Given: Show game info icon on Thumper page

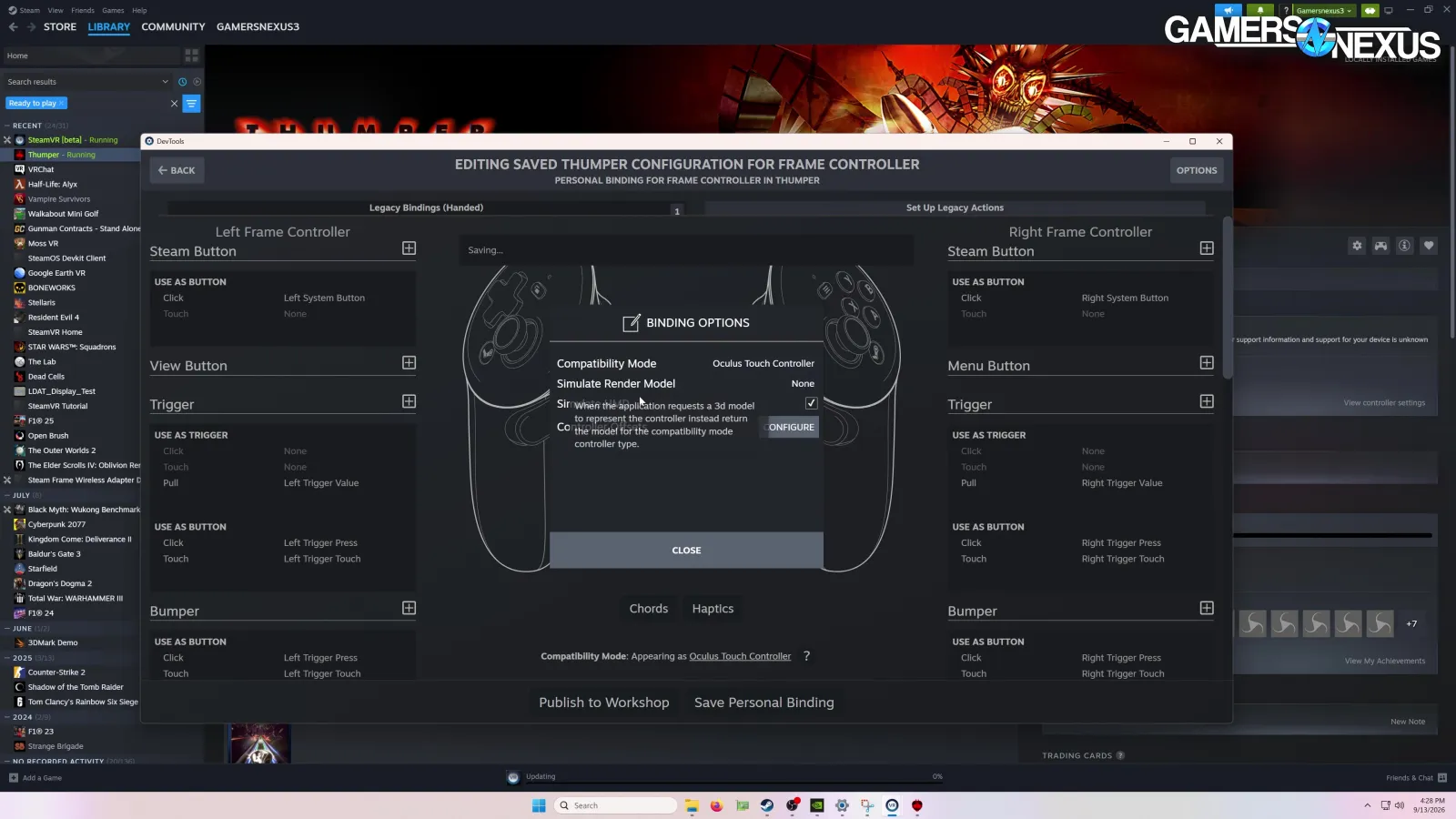Looking at the screenshot, I should tap(1404, 246).
